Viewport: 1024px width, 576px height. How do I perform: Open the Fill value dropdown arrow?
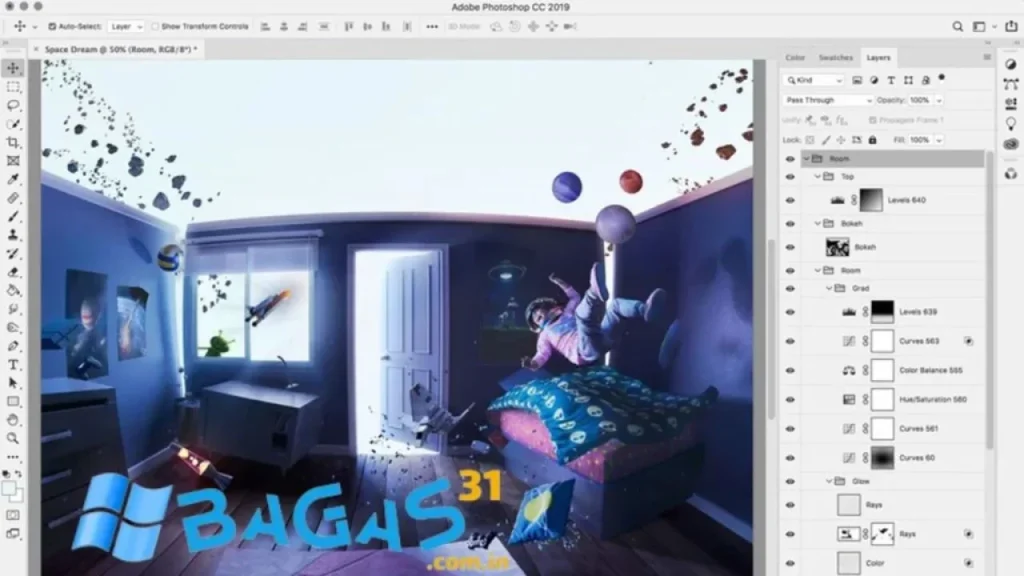point(939,140)
